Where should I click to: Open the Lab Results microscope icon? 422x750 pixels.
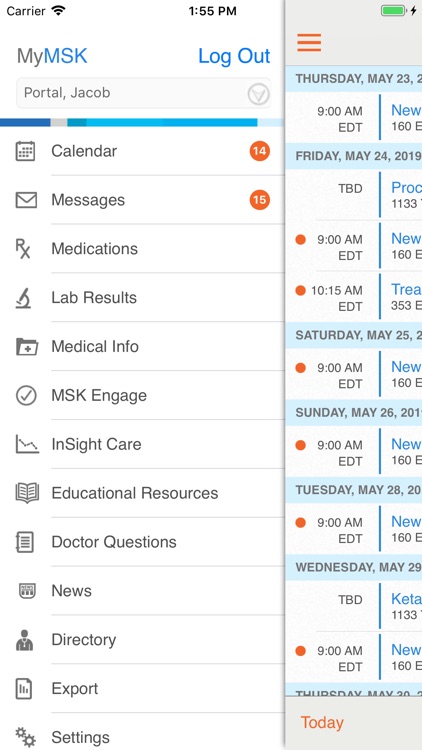(x=23, y=298)
